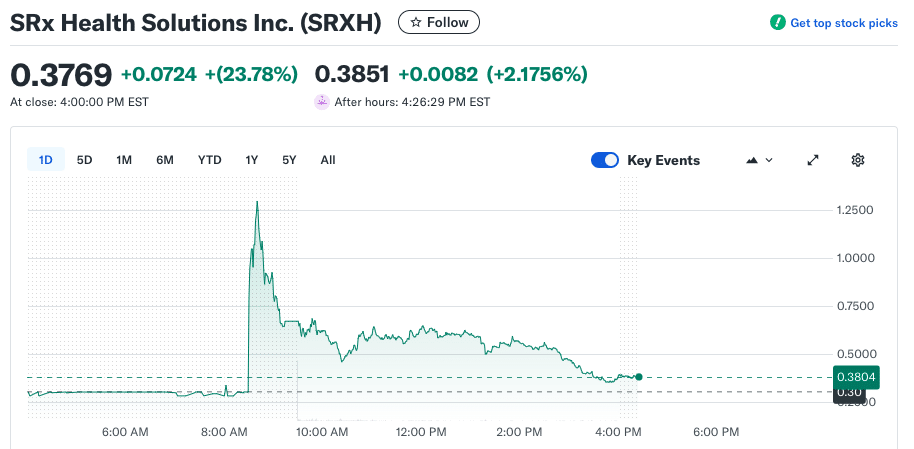Viewport: 914px width, 449px height.
Task: Switch to the 6M chart range
Action: click(x=165, y=160)
